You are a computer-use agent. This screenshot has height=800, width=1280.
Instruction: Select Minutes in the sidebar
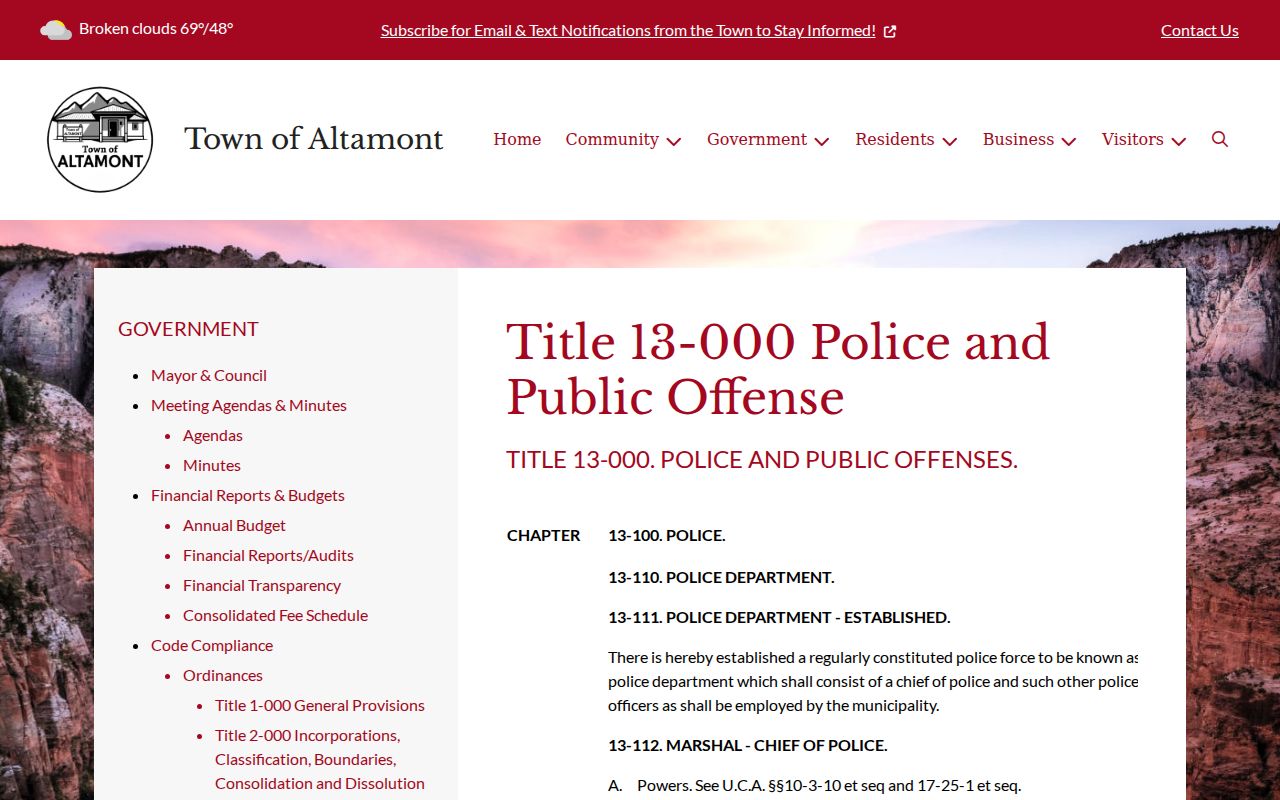pyautogui.click(x=212, y=465)
